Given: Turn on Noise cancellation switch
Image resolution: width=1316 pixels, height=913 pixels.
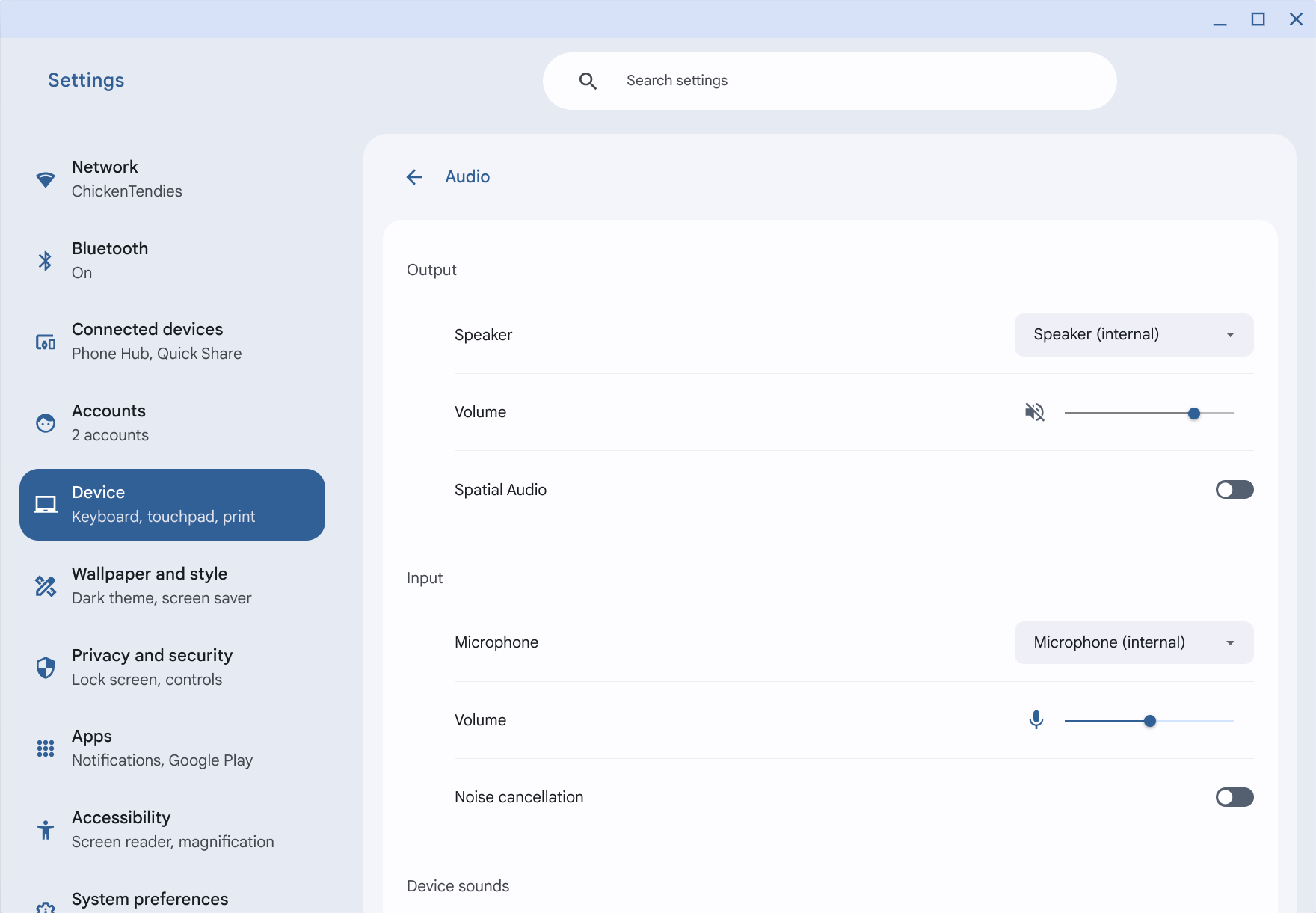Looking at the screenshot, I should (1234, 797).
